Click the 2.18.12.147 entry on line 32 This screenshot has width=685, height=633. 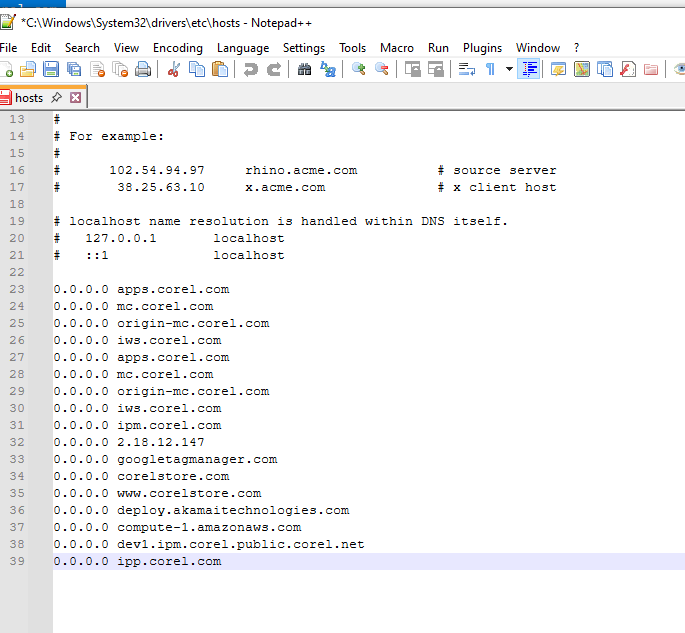[x=161, y=442]
